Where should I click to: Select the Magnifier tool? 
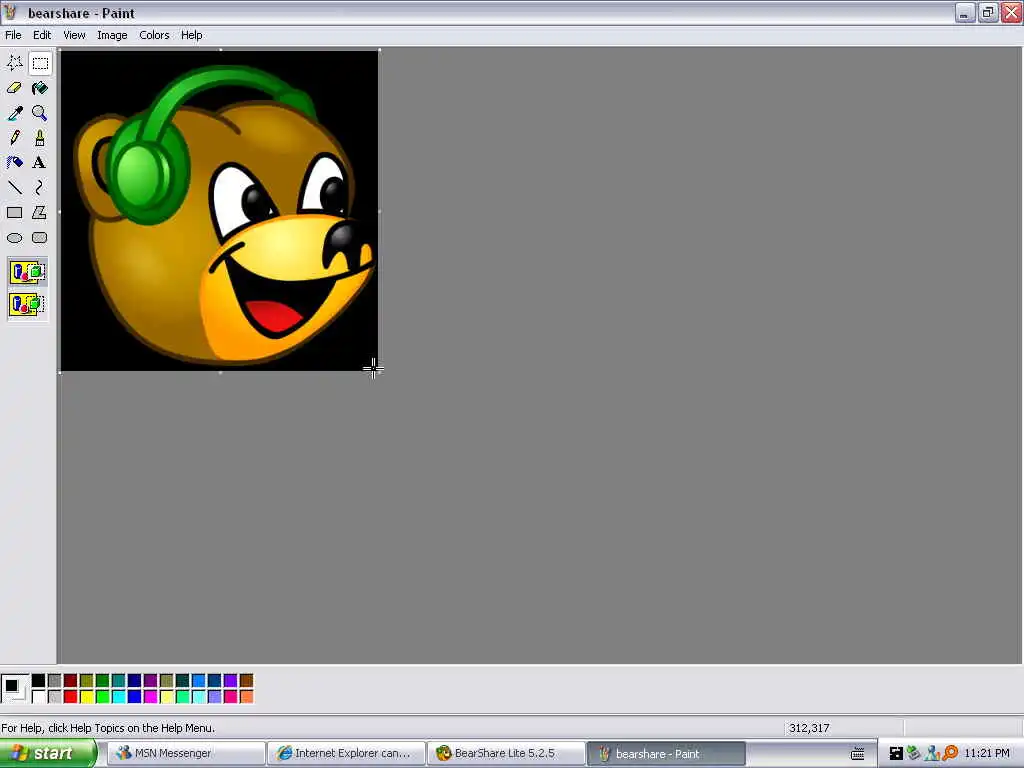pos(40,113)
